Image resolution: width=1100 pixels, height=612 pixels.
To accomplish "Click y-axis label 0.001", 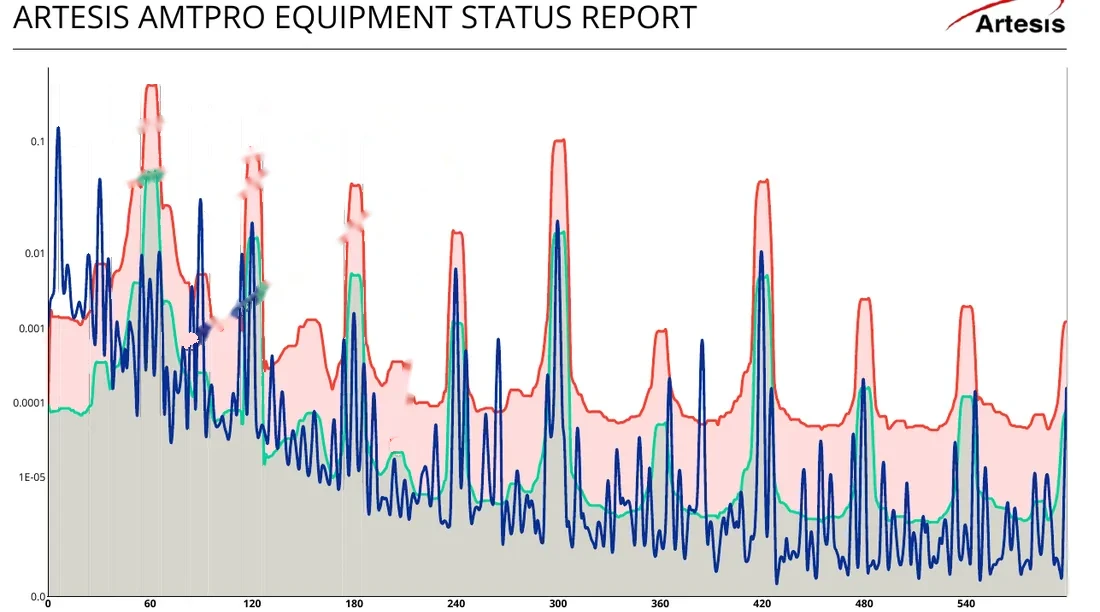I will (32, 328).
